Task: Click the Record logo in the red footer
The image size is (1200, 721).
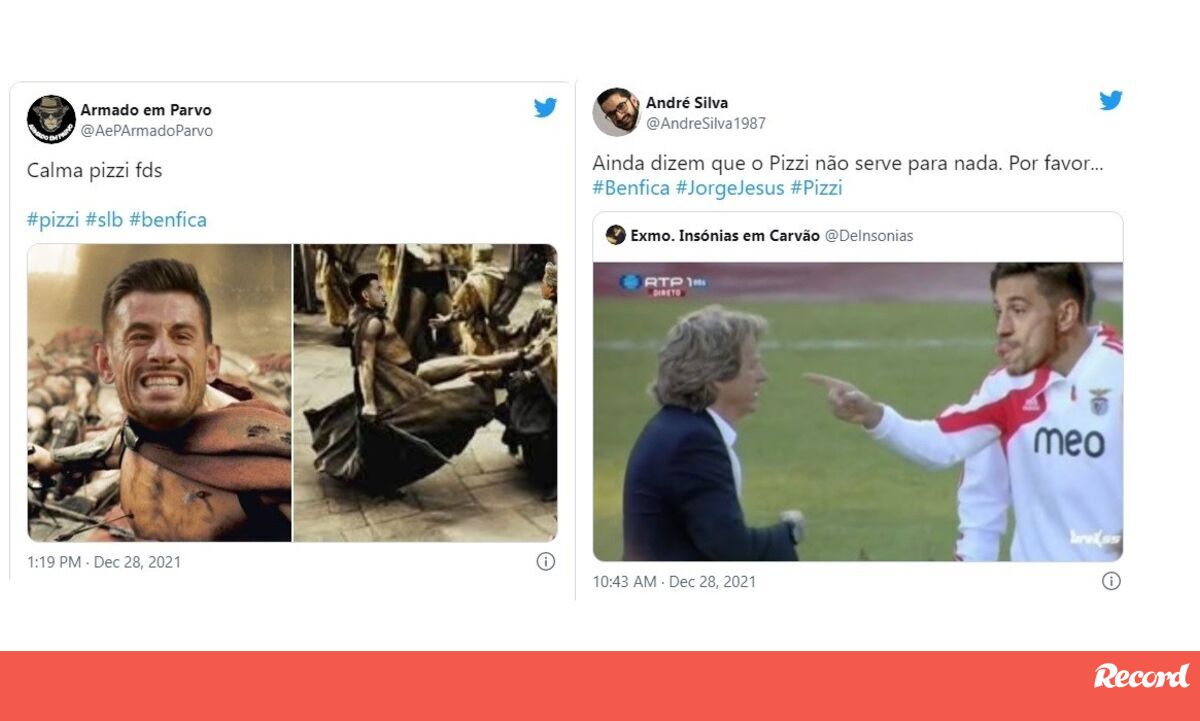Action: coord(1141,676)
